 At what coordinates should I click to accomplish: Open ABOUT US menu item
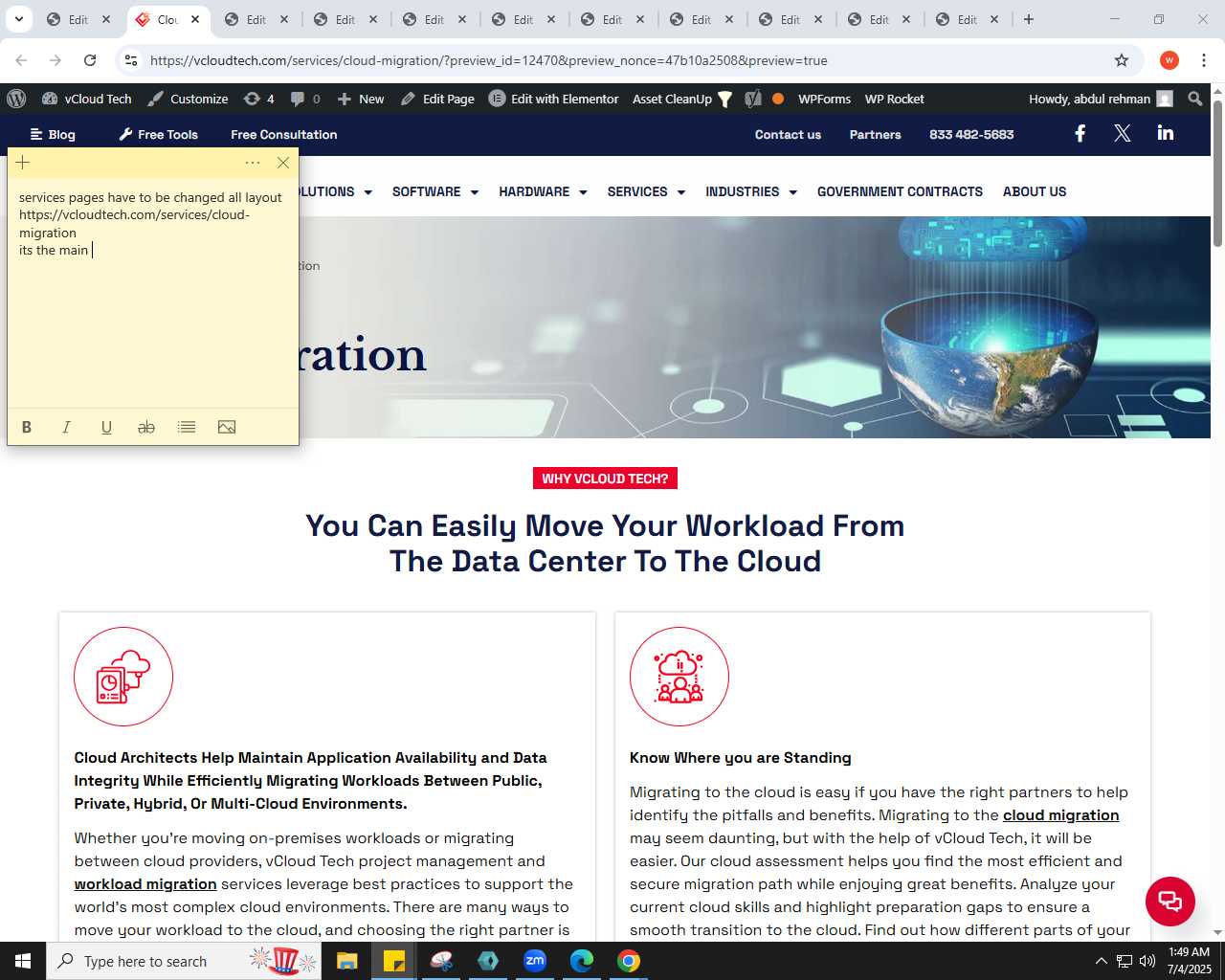pos(1035,191)
